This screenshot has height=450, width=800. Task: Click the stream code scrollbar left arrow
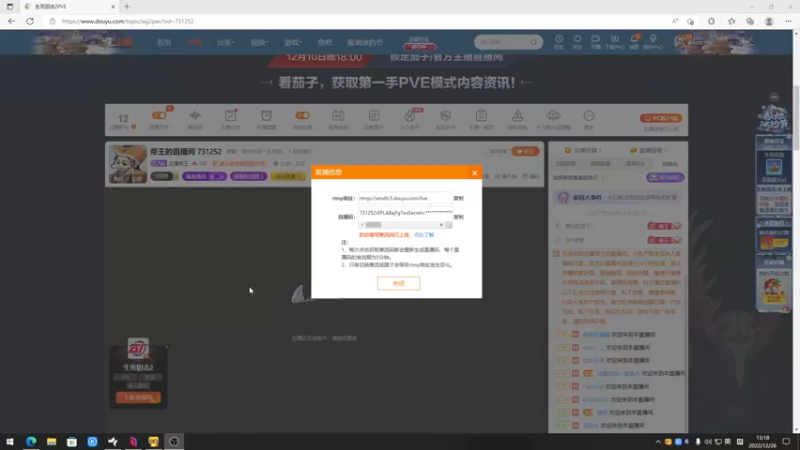pyautogui.click(x=362, y=225)
